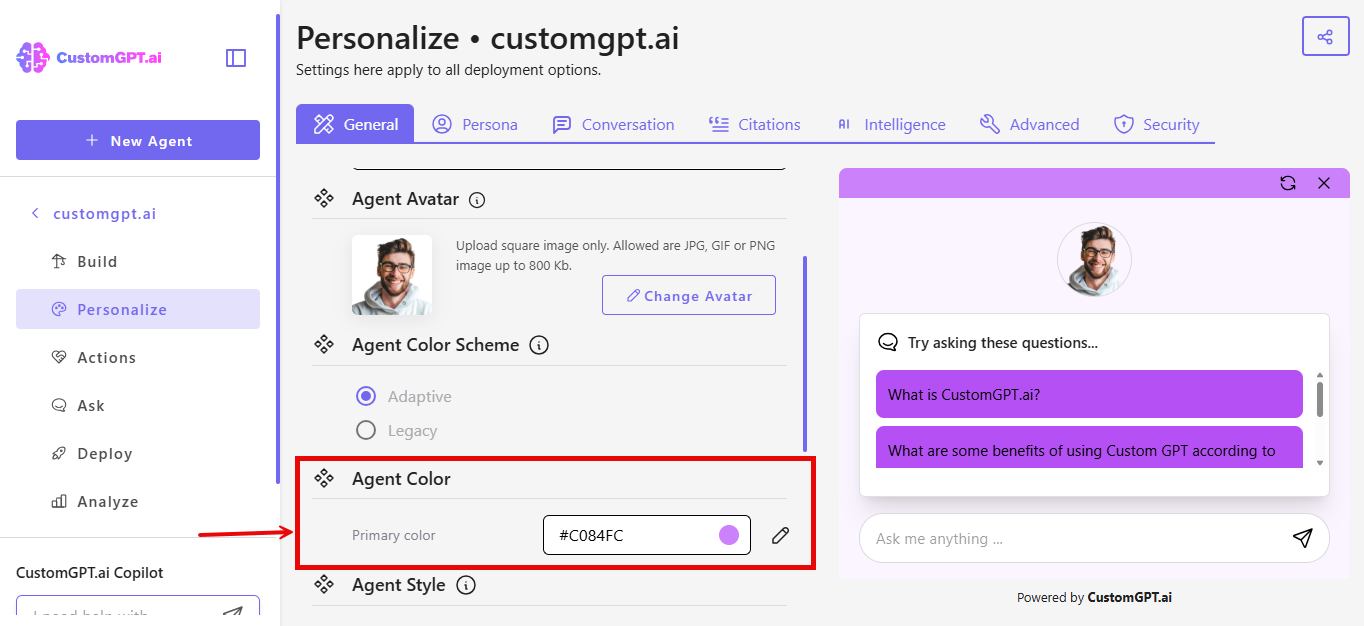Select the Legacy color scheme

pyautogui.click(x=366, y=431)
